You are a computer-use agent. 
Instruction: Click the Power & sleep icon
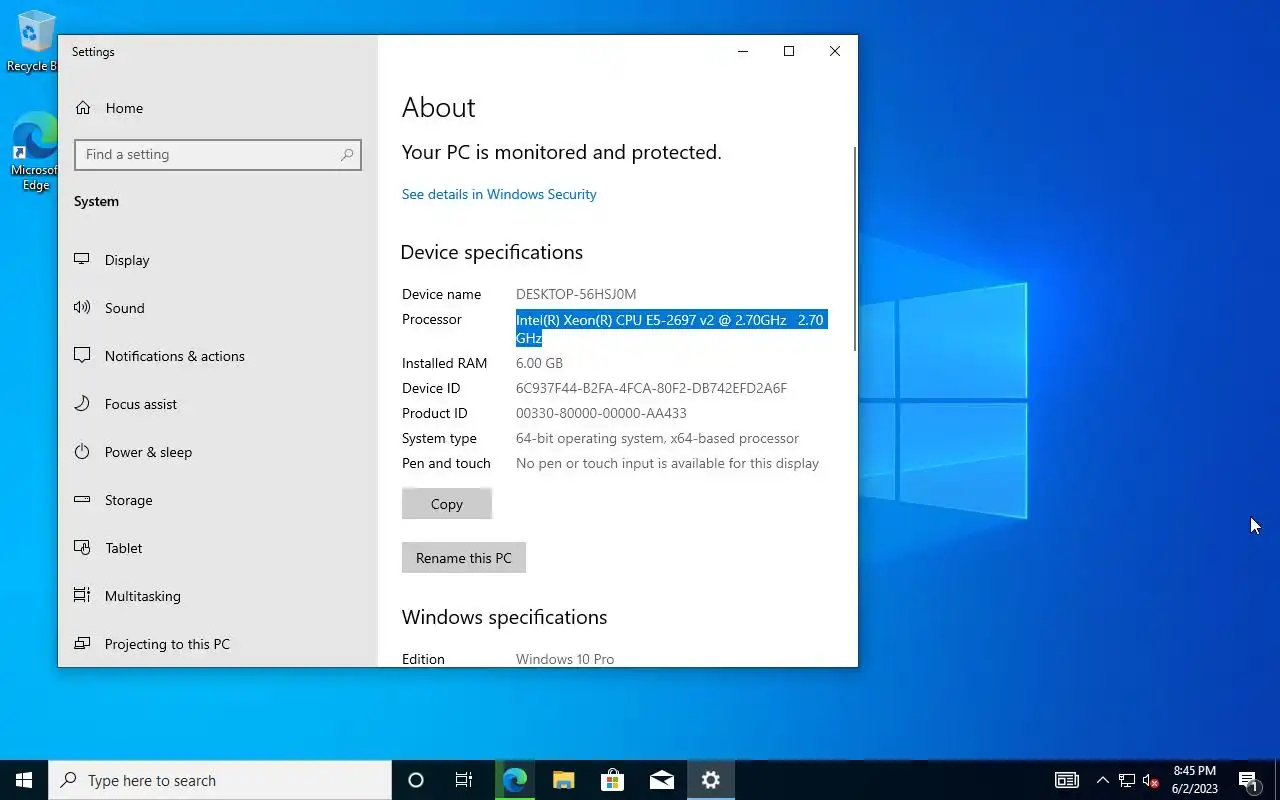tap(82, 452)
